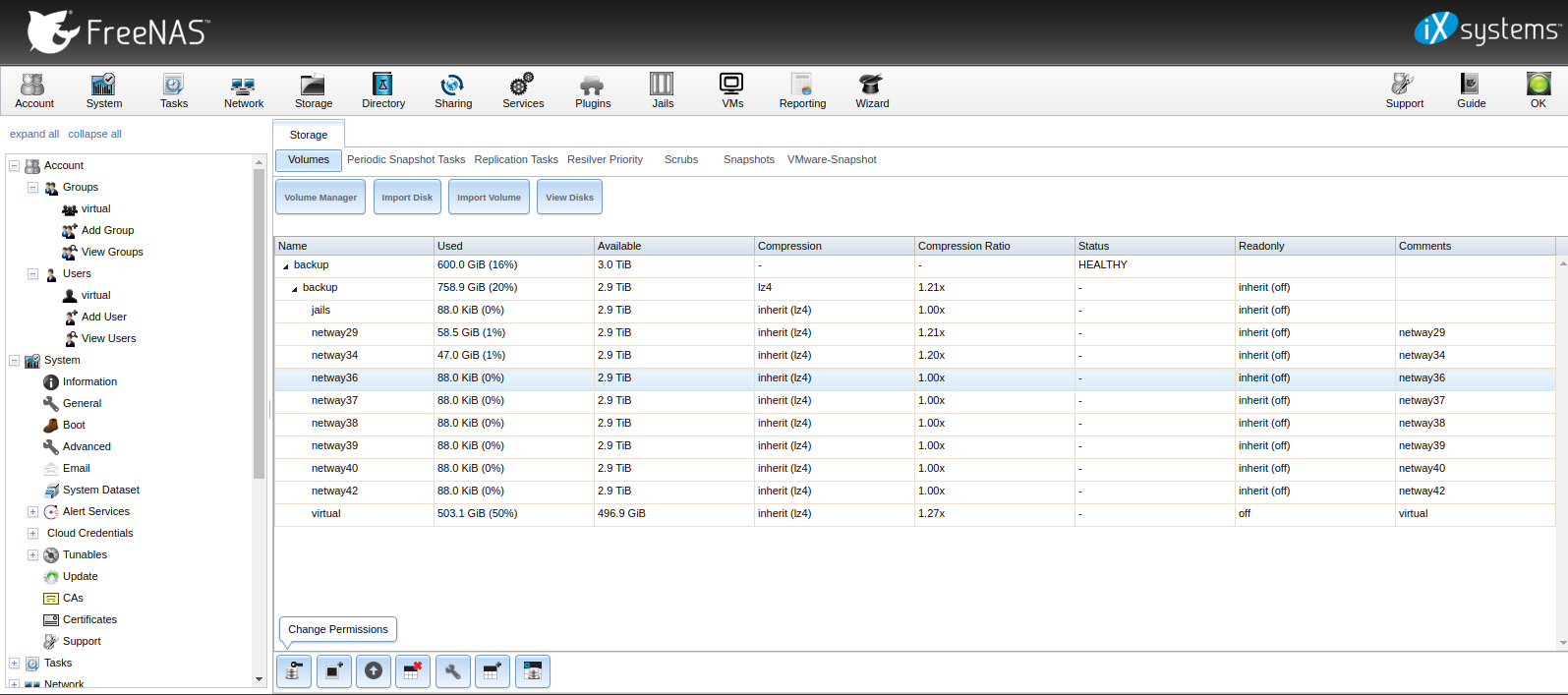
Task: Click the sidebar tree vertical scrollbar
Action: 260,324
